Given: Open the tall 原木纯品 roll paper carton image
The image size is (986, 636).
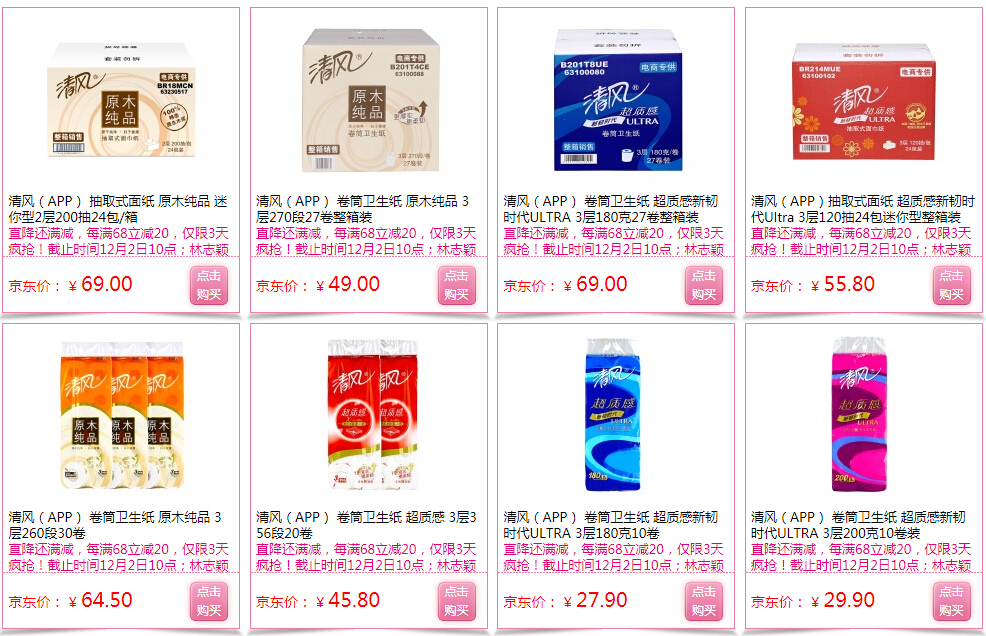Looking at the screenshot, I should click(368, 100).
